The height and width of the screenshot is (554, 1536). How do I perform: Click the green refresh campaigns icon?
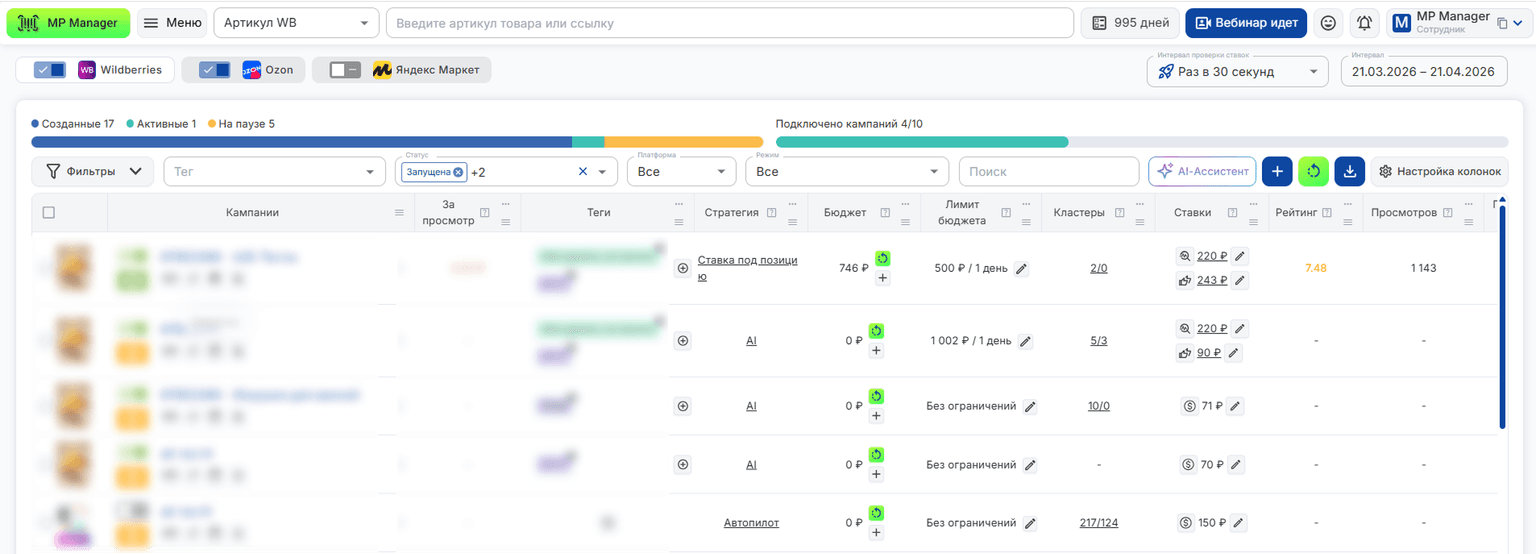1313,172
